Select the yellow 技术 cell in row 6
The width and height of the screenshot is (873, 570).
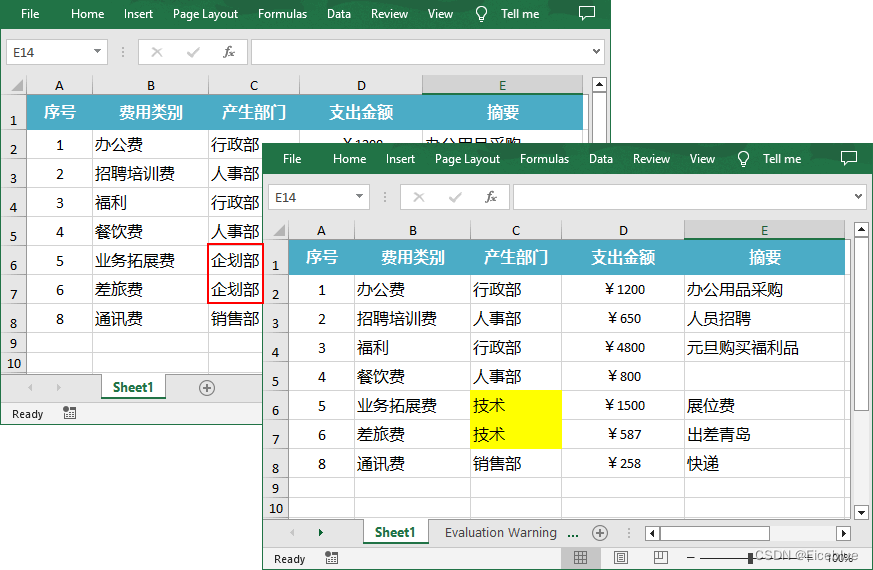coord(516,405)
